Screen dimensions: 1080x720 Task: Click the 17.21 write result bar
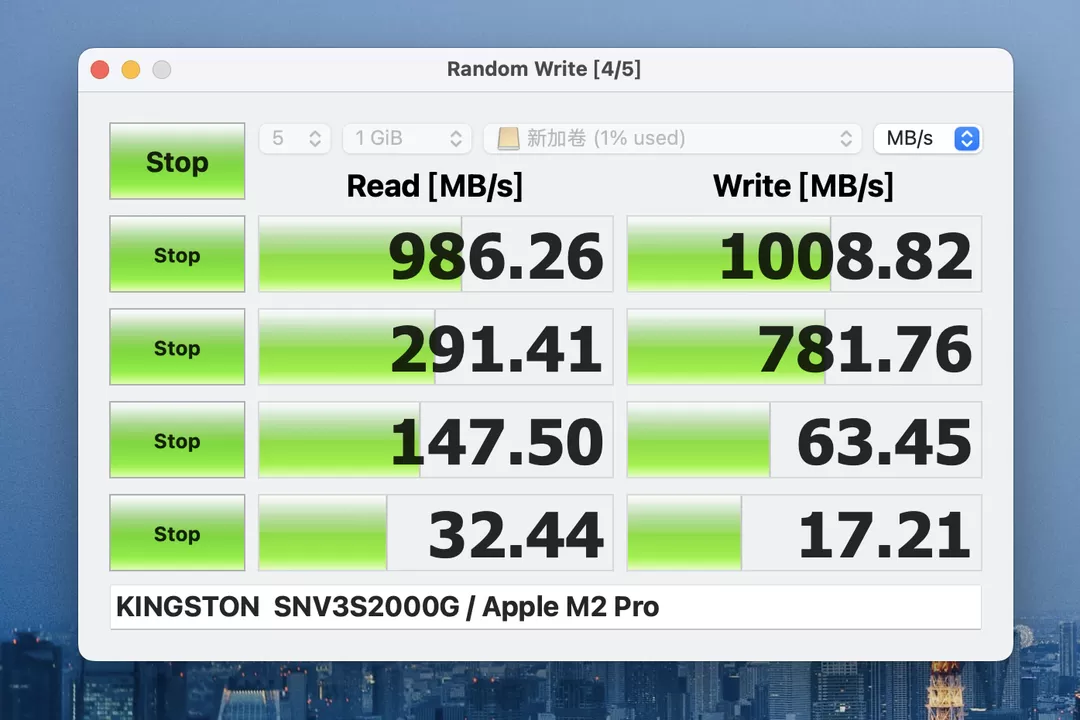pyautogui.click(x=804, y=533)
